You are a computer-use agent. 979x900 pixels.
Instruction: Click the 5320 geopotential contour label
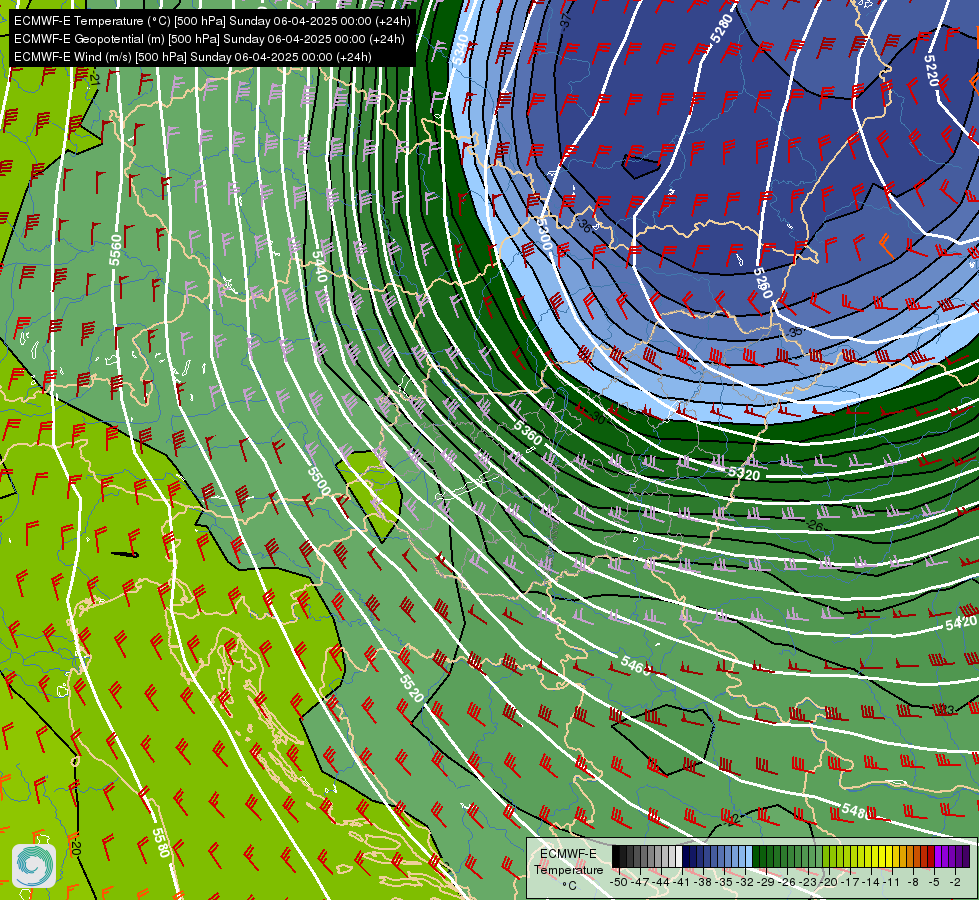pyautogui.click(x=744, y=474)
